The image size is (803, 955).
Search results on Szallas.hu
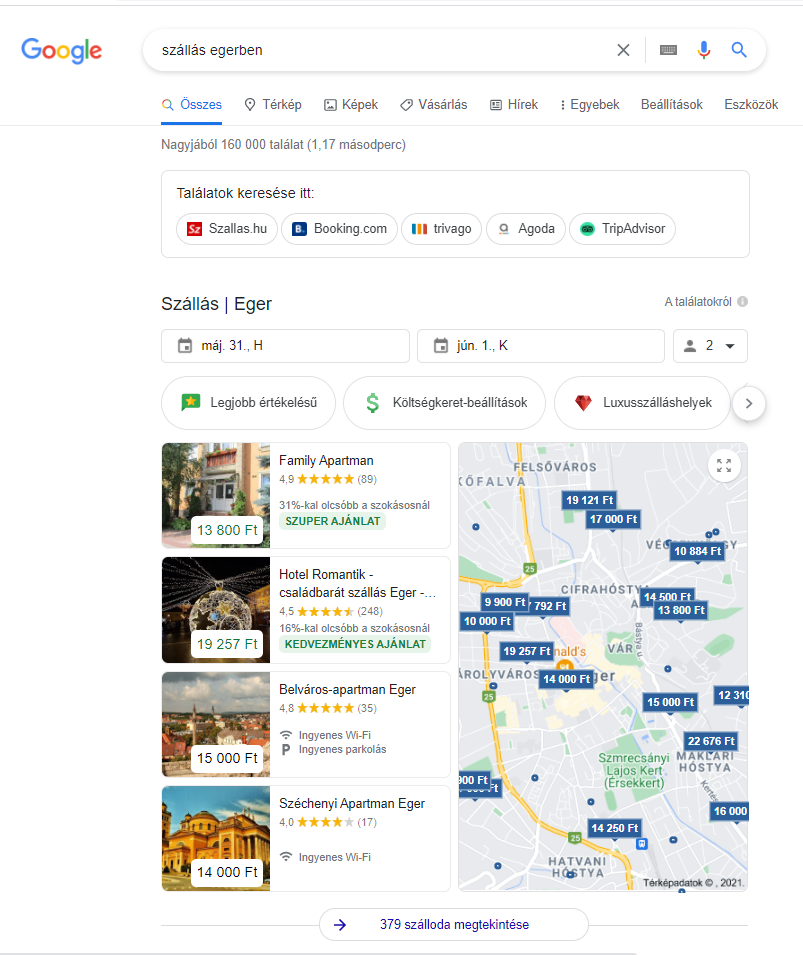[x=227, y=229]
